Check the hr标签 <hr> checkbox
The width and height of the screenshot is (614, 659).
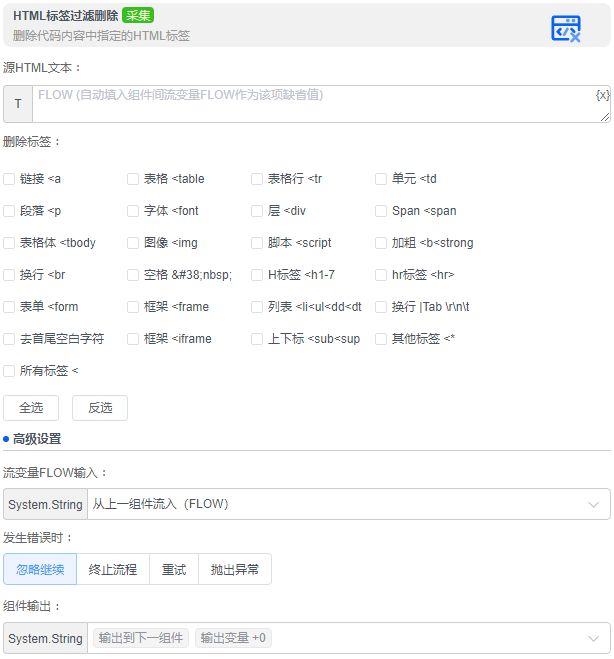[x=381, y=275]
